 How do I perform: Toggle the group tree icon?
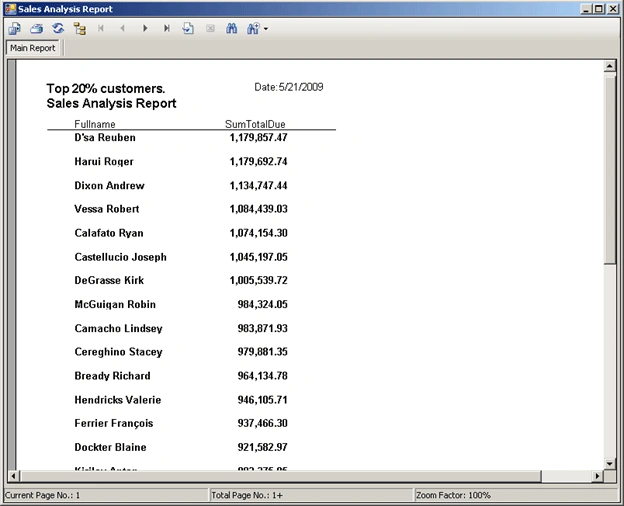pyautogui.click(x=80, y=29)
